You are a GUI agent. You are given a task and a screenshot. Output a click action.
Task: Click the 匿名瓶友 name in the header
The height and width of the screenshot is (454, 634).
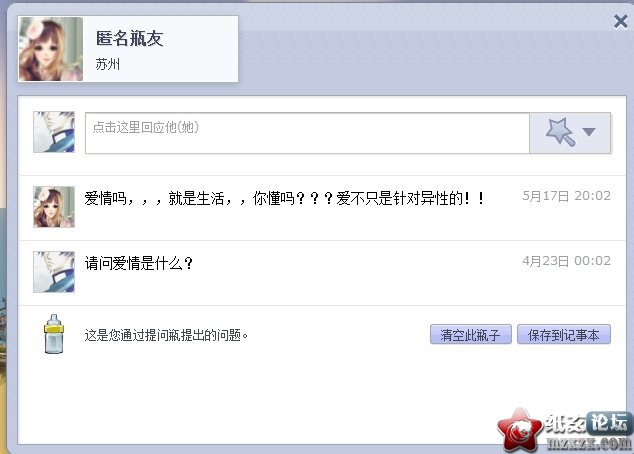tap(129, 38)
